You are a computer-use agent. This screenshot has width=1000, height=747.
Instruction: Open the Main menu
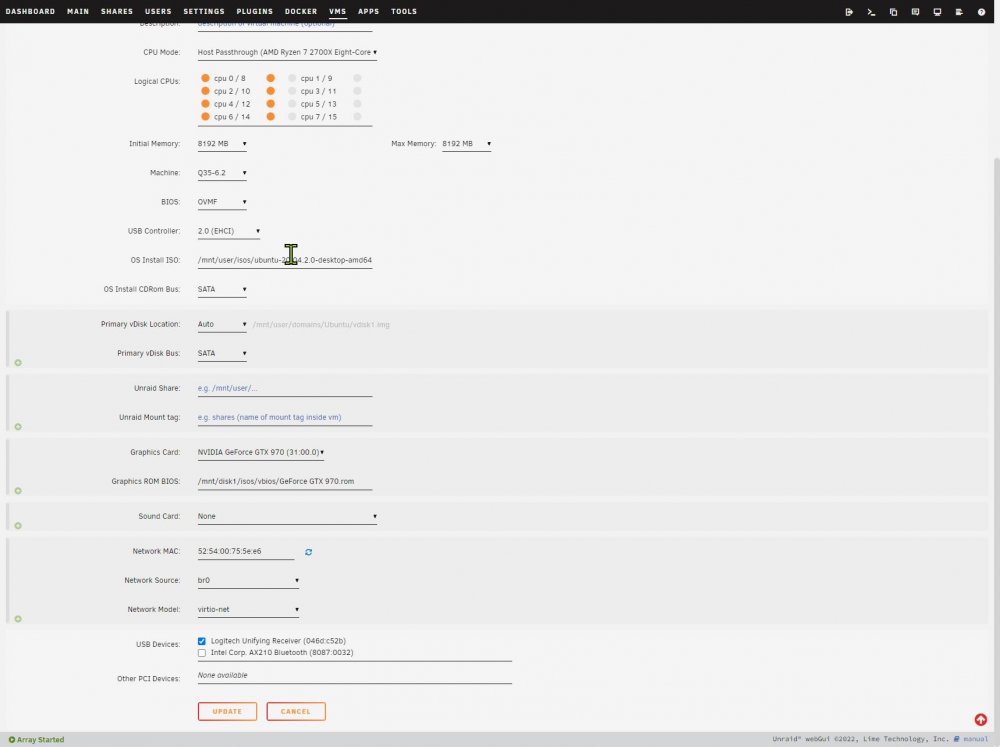pyautogui.click(x=78, y=11)
